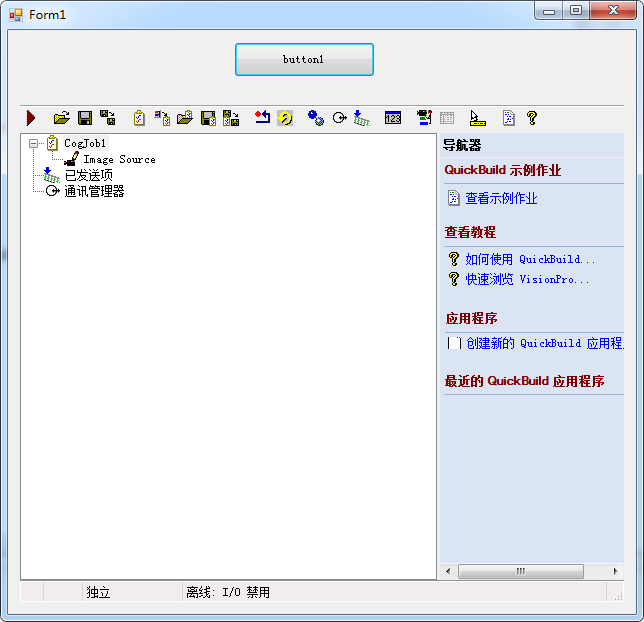Image resolution: width=644 pixels, height=622 pixels.
Task: Click the 最近的 QuickBuild 应用程序 heading
Action: coord(524,381)
